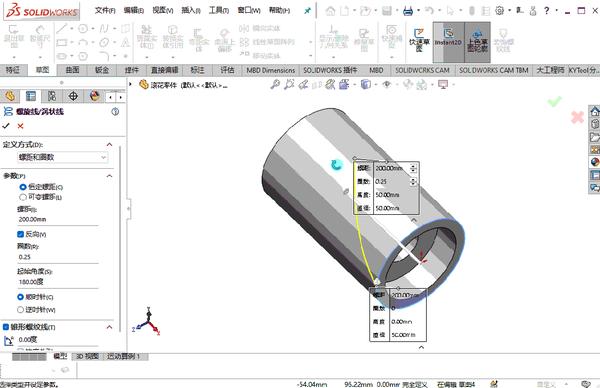Image resolution: width=600 pixels, height=388 pixels.
Task: Open the 运动算例 1 motion study tab
Action: coord(124,356)
